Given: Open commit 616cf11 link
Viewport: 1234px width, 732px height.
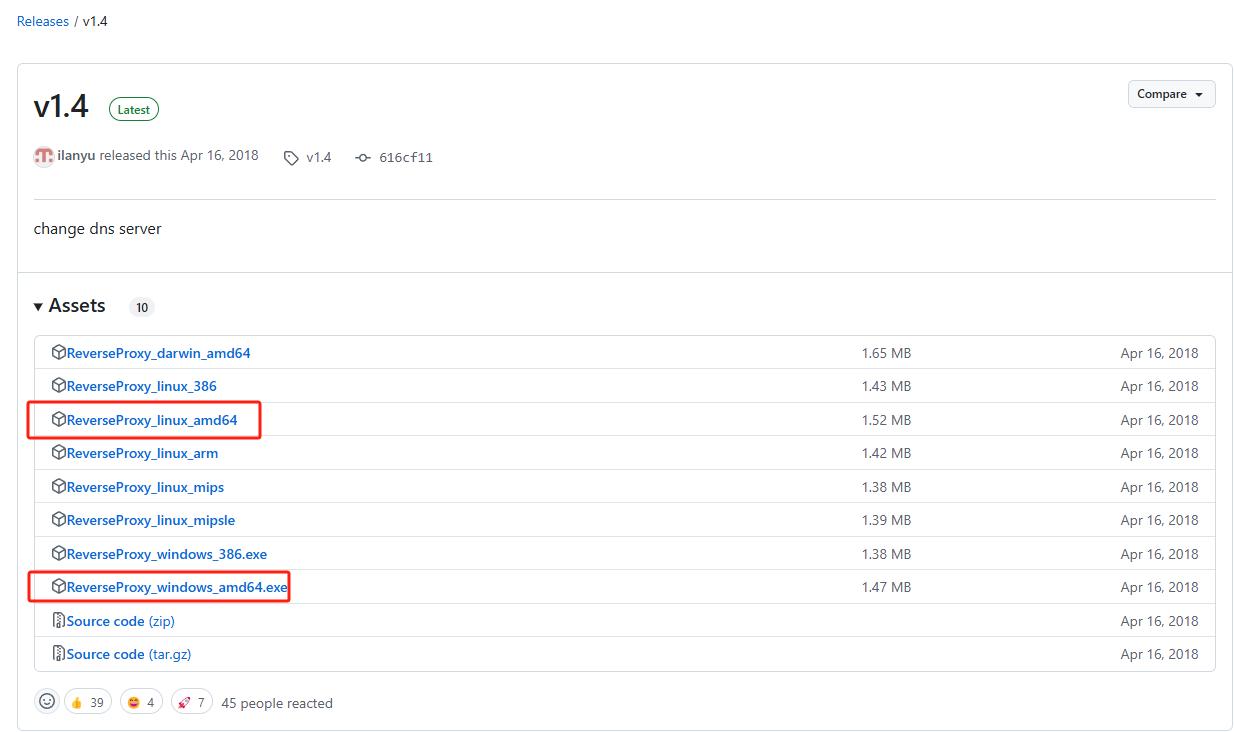Looking at the screenshot, I should (405, 158).
